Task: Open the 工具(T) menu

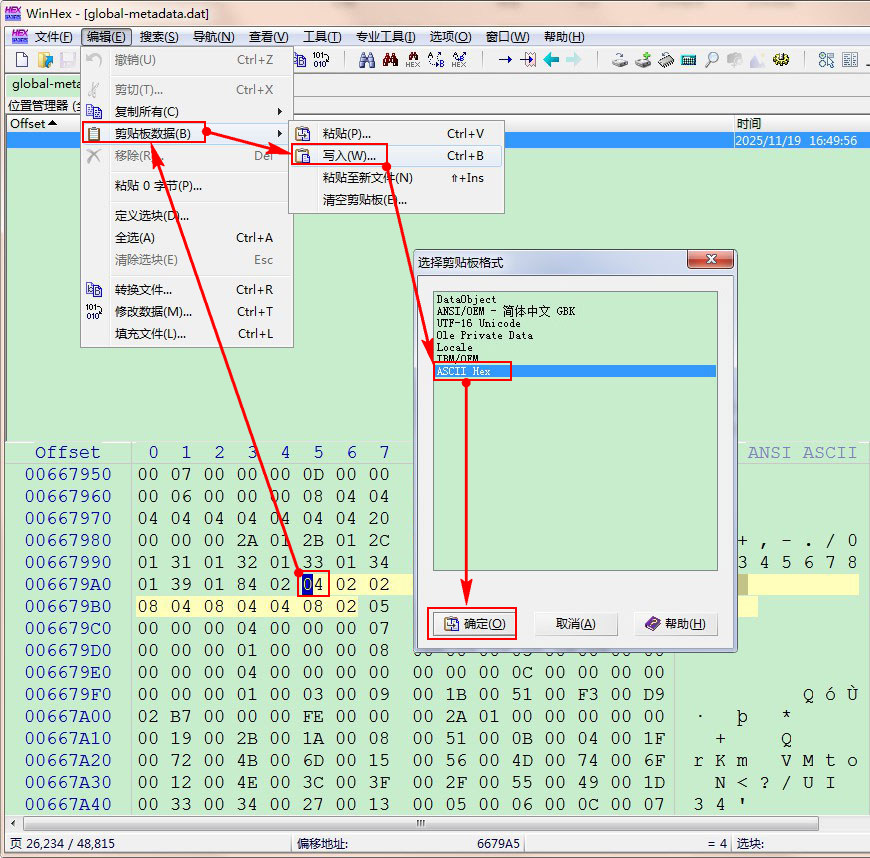Action: (x=321, y=37)
